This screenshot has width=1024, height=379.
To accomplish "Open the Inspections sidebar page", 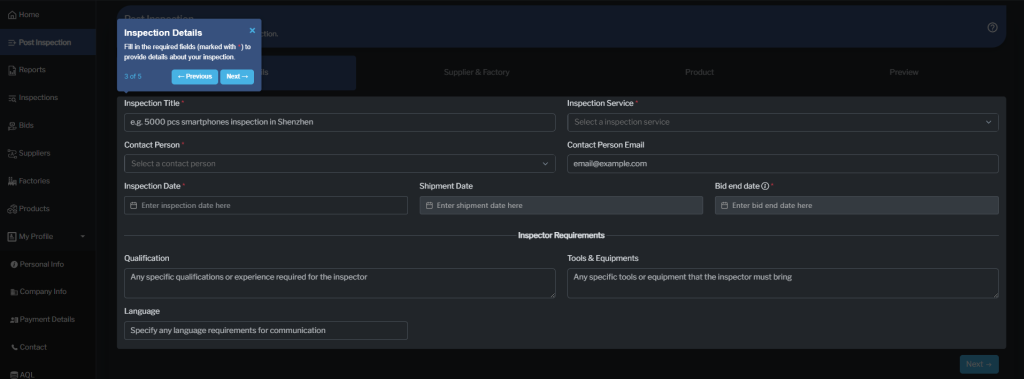I will [x=47, y=97].
